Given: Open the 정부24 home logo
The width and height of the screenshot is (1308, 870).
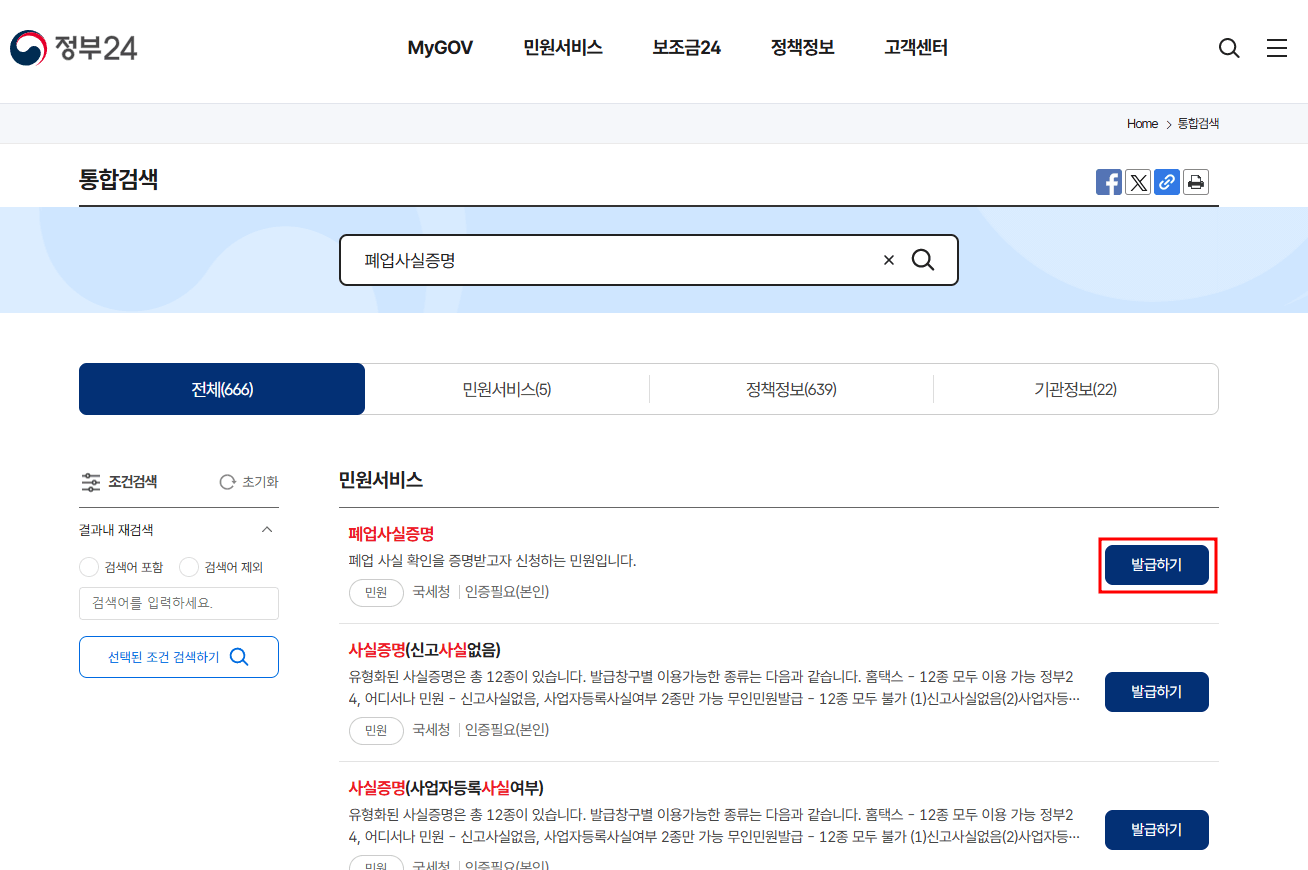Looking at the screenshot, I should [x=73, y=47].
